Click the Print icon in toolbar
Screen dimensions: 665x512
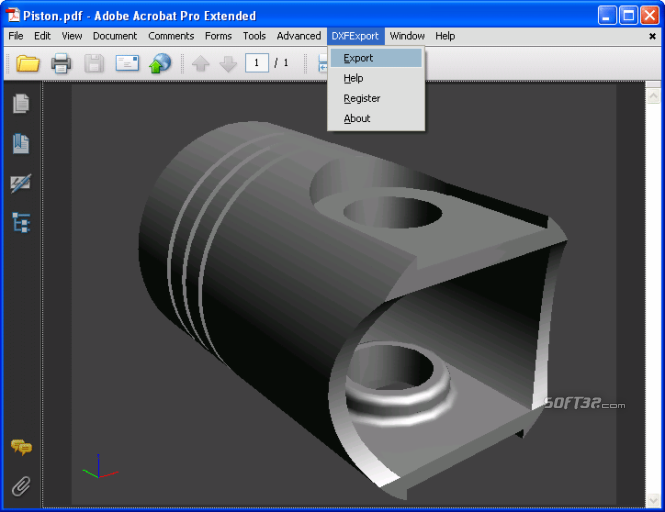coord(61,64)
